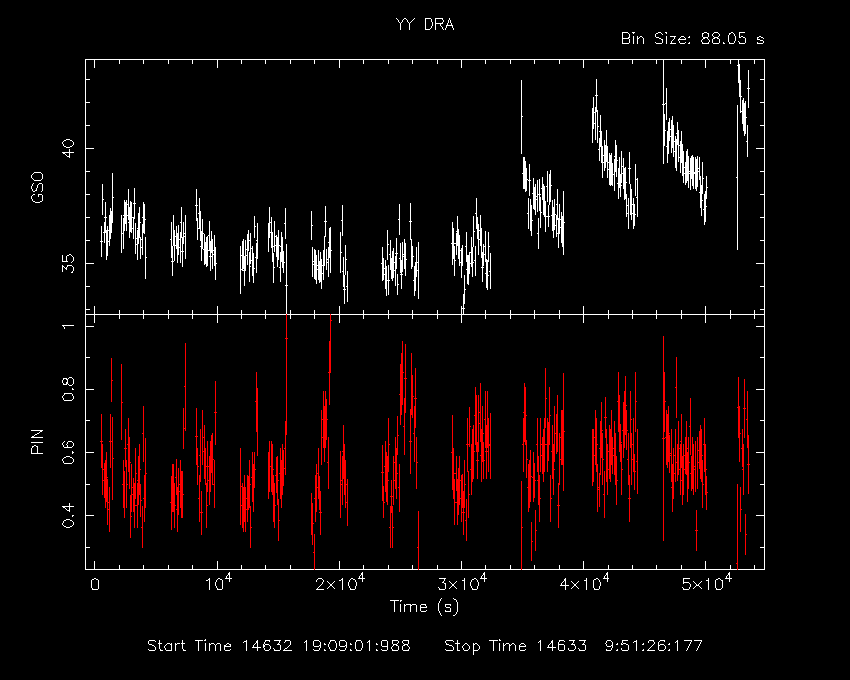The image size is (850, 680).
Task: Select the Bin Size: 88.05 s label
Action: [692, 39]
